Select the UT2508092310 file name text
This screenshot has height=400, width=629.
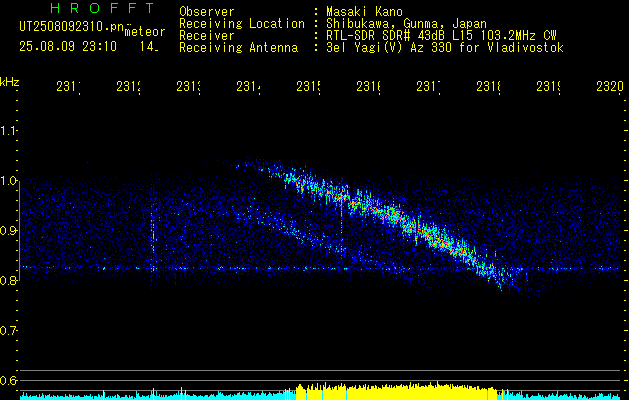pyautogui.click(x=71, y=27)
